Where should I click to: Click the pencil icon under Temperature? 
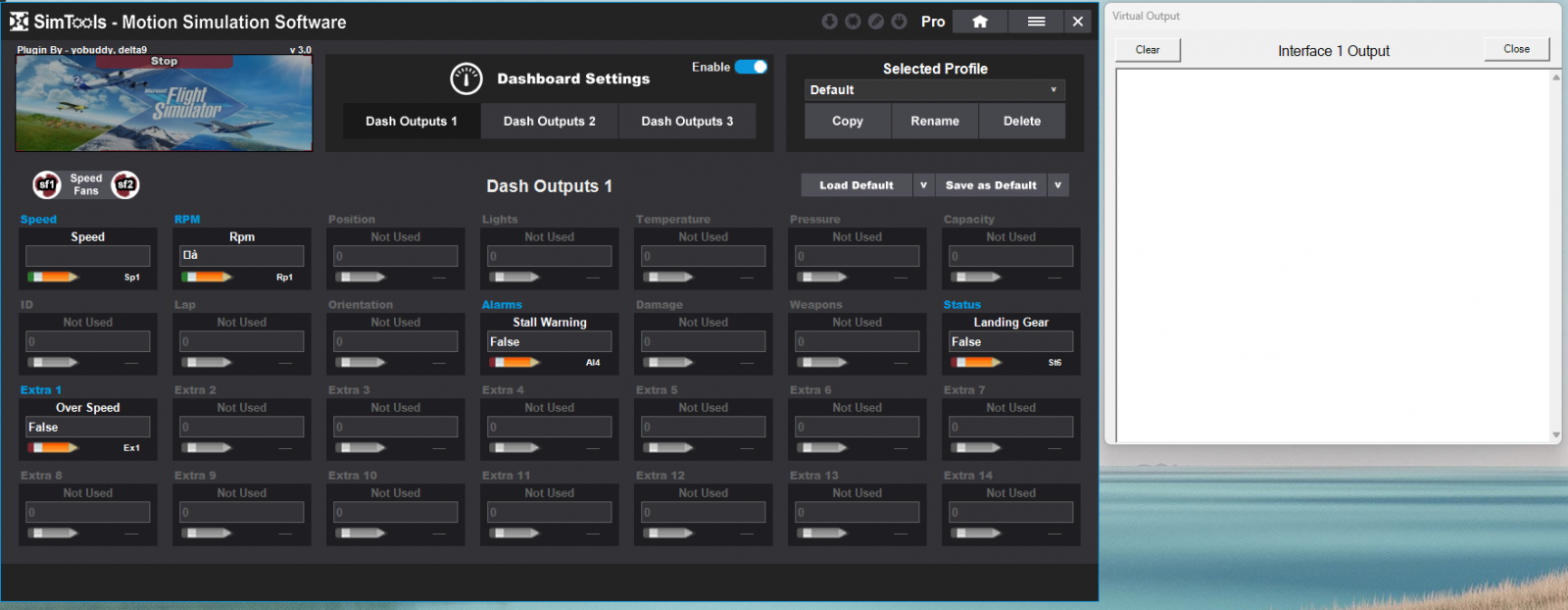pyautogui.click(x=668, y=278)
